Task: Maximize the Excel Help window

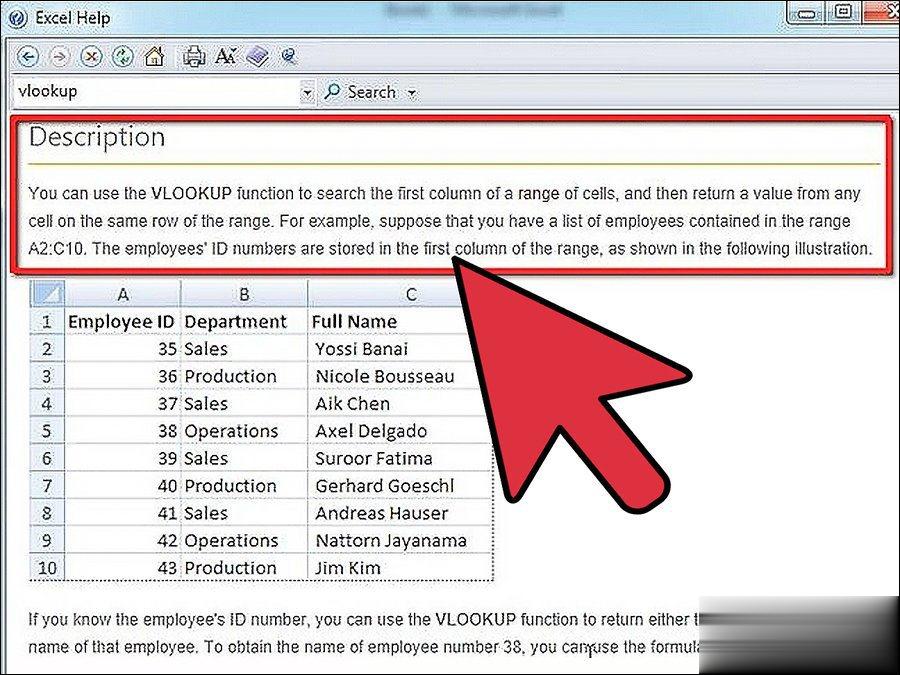Action: pyautogui.click(x=842, y=13)
